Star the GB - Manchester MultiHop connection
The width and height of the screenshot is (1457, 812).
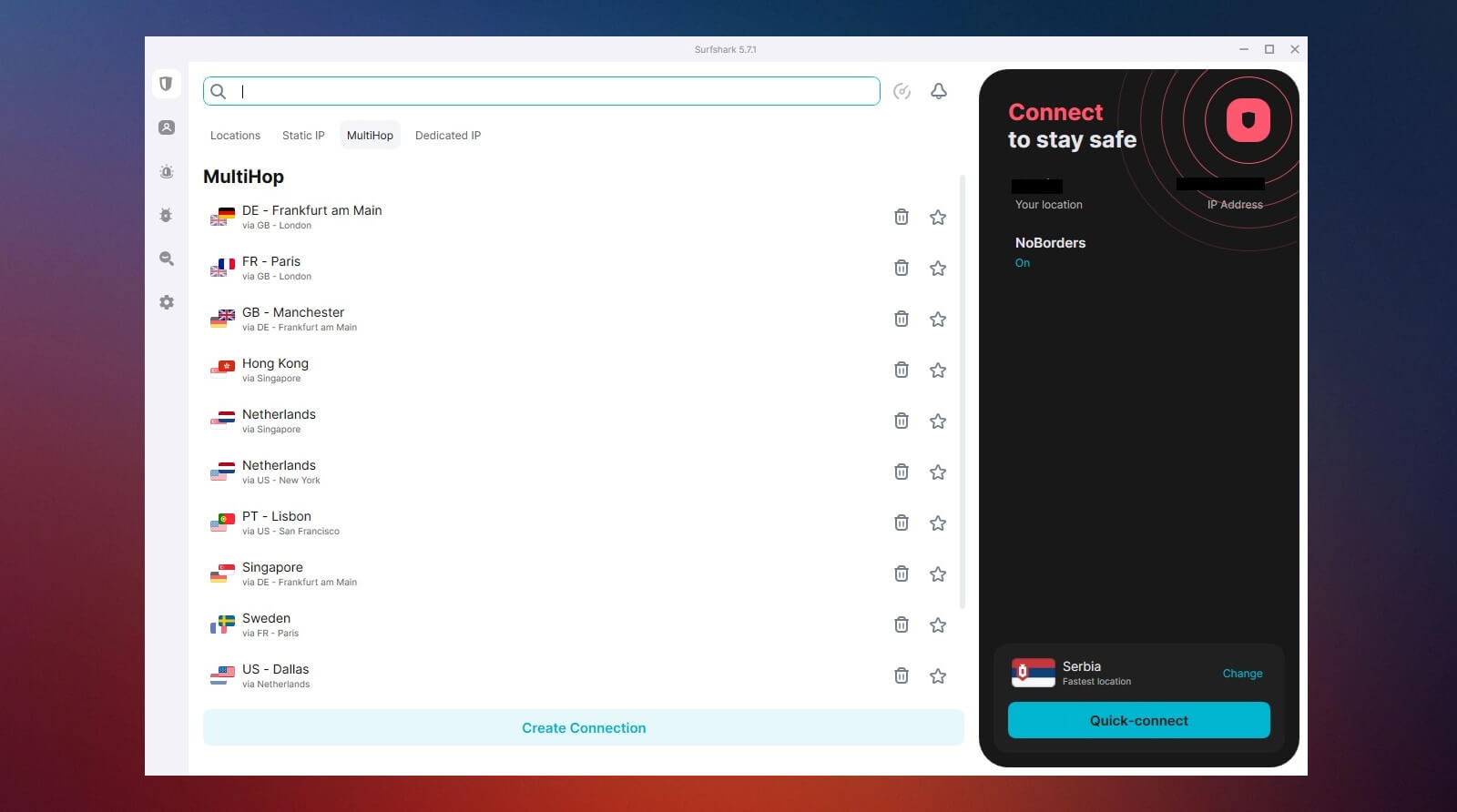(937, 319)
